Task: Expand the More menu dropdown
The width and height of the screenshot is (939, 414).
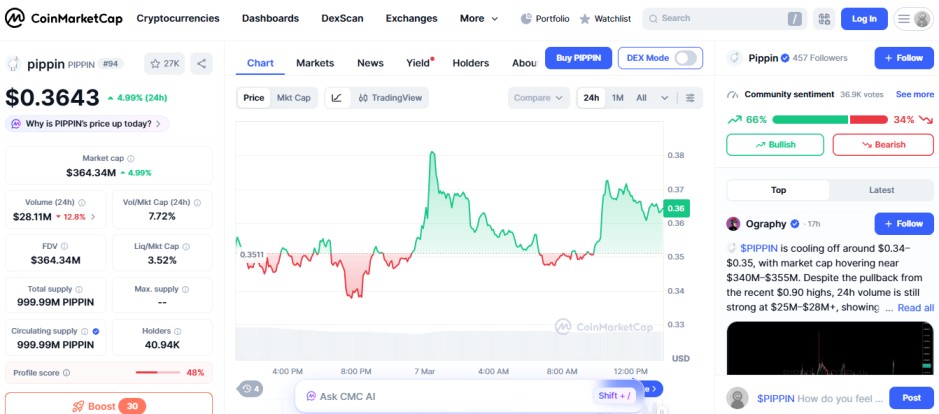Action: pyautogui.click(x=478, y=18)
